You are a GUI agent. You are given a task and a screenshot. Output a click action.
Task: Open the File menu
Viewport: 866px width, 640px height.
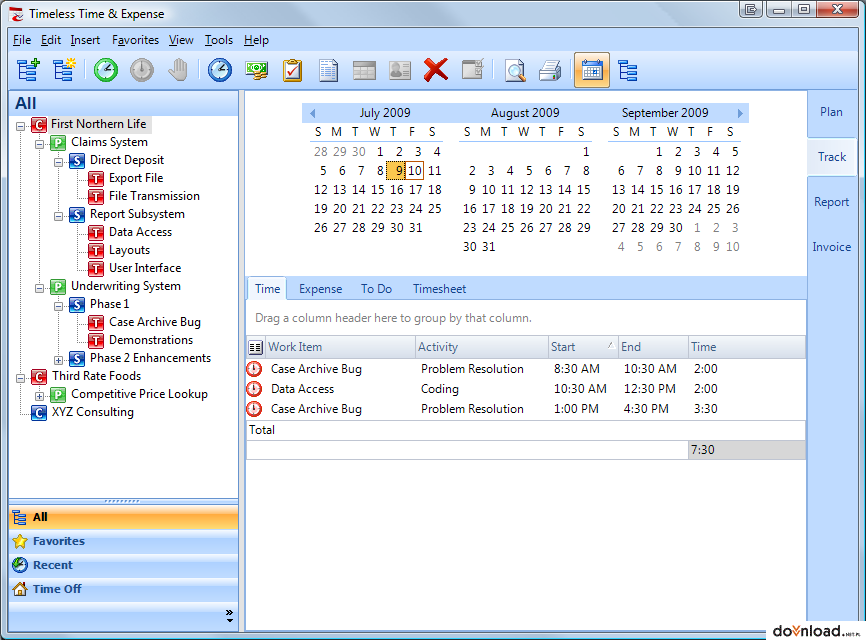coord(22,40)
